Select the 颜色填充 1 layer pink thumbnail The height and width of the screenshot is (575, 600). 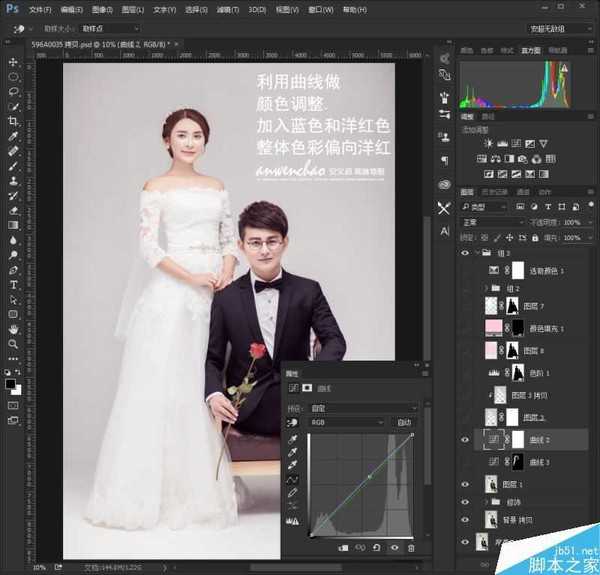[492, 328]
